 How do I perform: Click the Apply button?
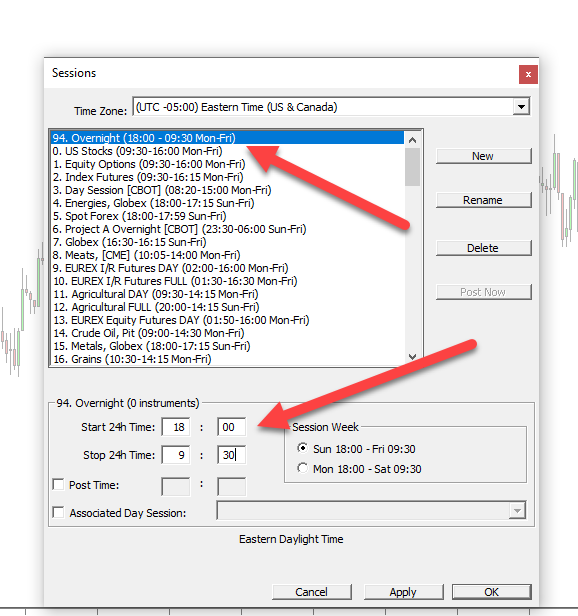tap(403, 592)
